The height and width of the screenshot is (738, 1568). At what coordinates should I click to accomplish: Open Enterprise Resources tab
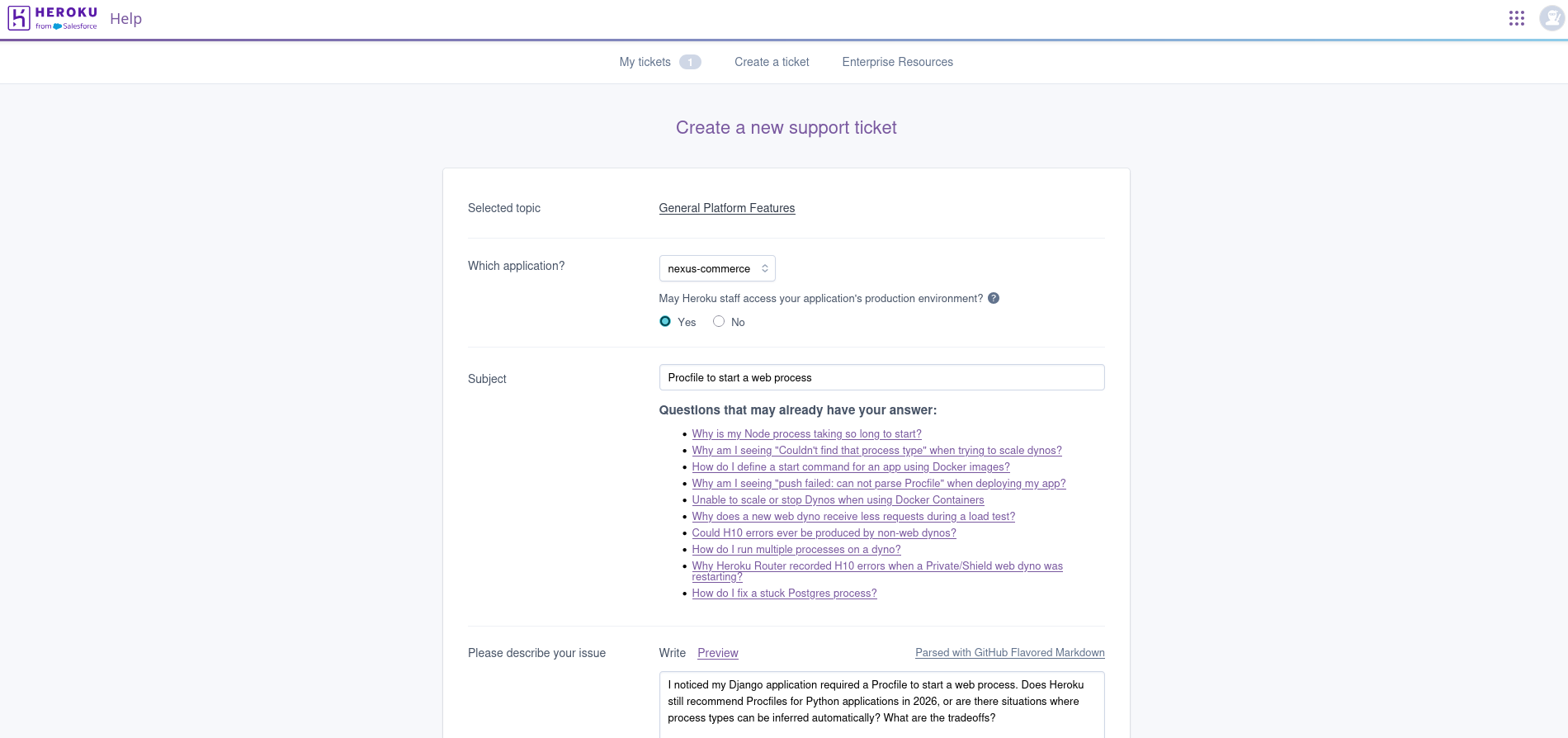897,62
